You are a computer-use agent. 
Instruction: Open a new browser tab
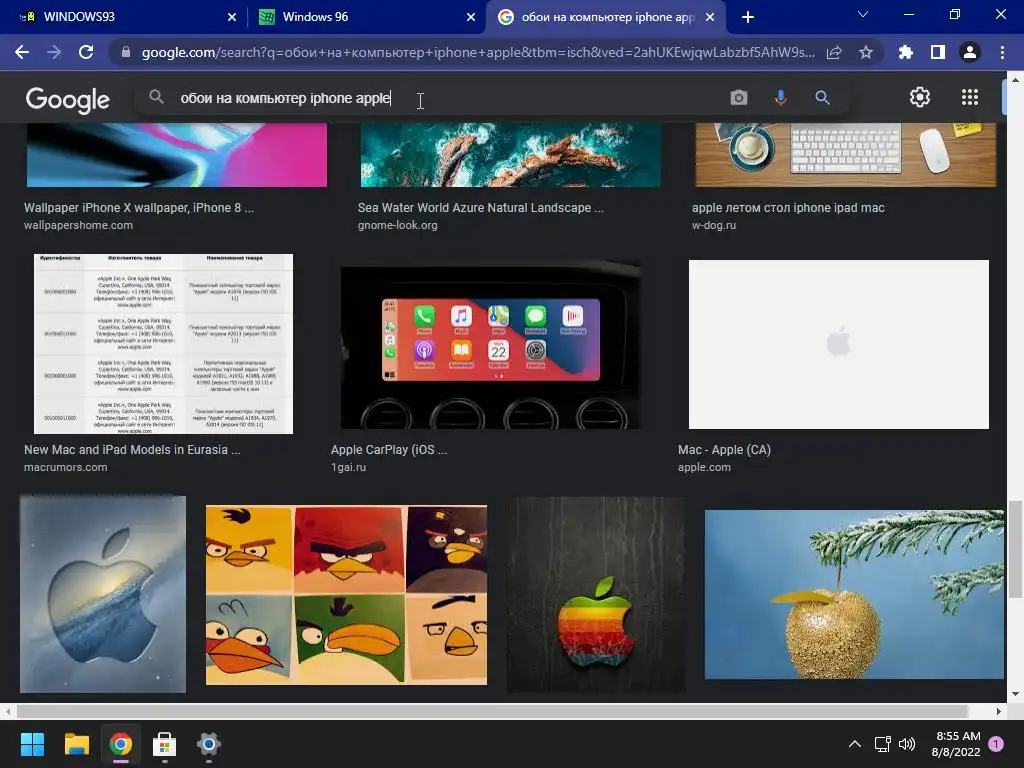coord(748,17)
